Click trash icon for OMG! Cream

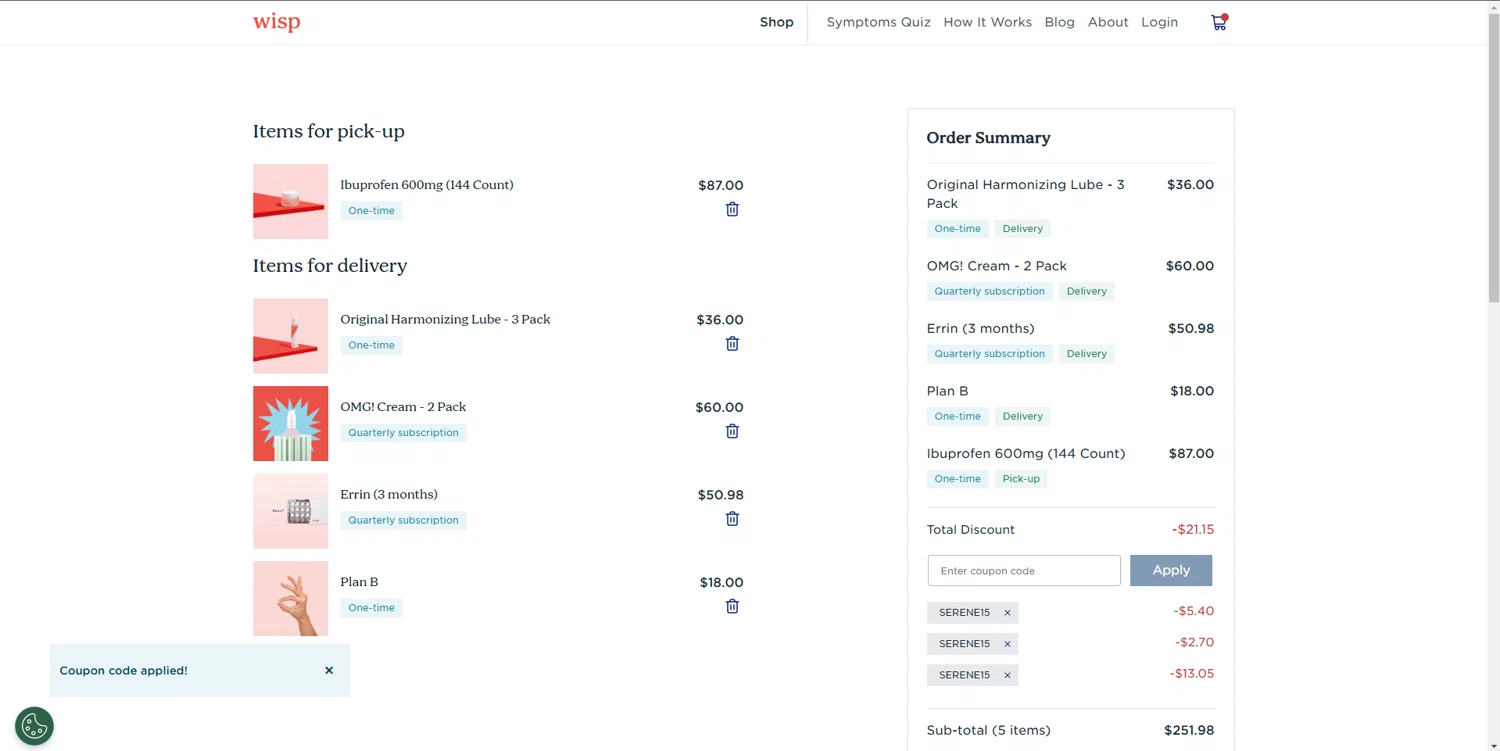point(732,431)
